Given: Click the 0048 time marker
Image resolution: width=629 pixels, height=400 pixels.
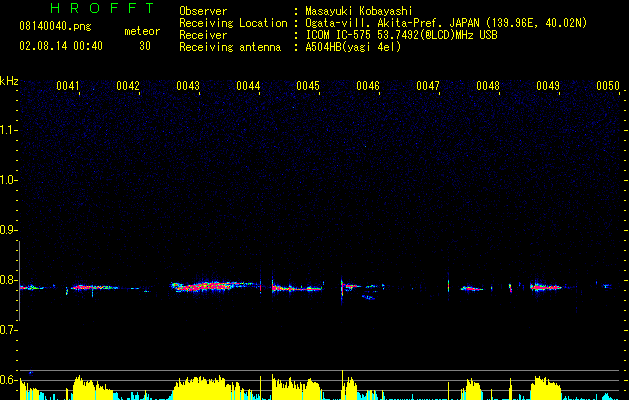Looking at the screenshot, I should coord(488,86).
